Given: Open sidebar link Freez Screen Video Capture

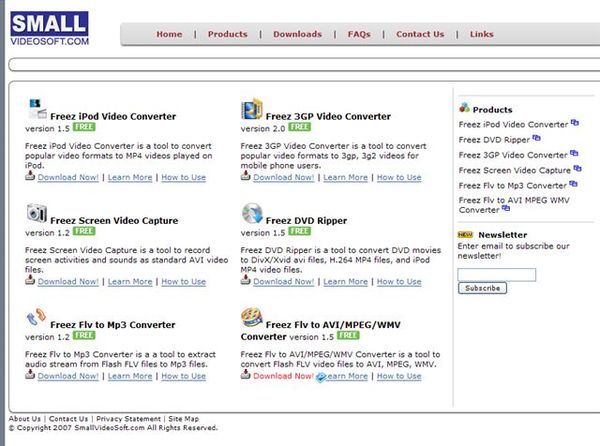Looking at the screenshot, I should tap(514, 170).
